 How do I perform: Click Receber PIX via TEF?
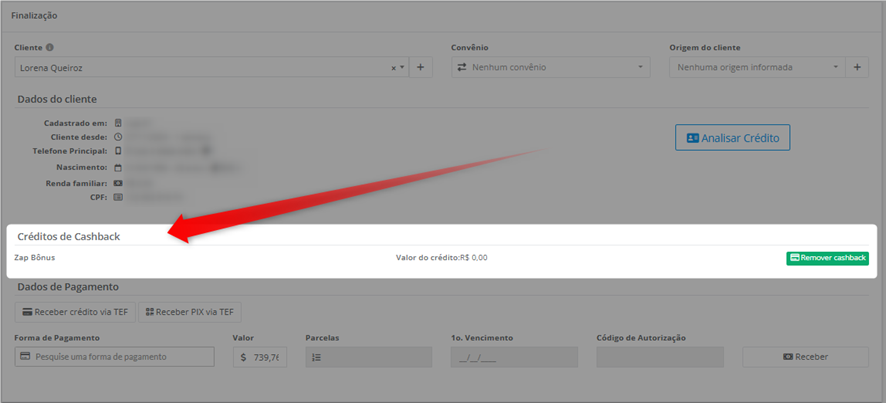click(190, 311)
